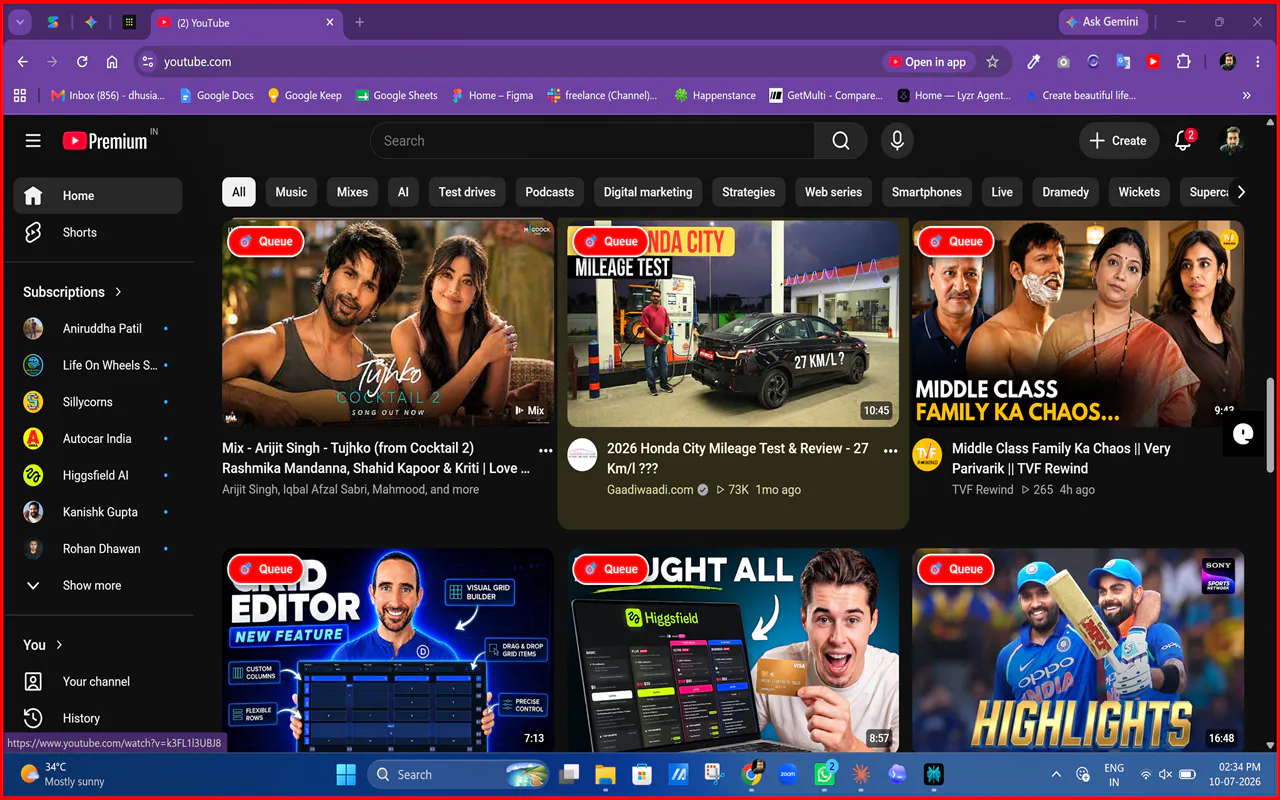
Task: Click Open in app button
Action: click(926, 62)
